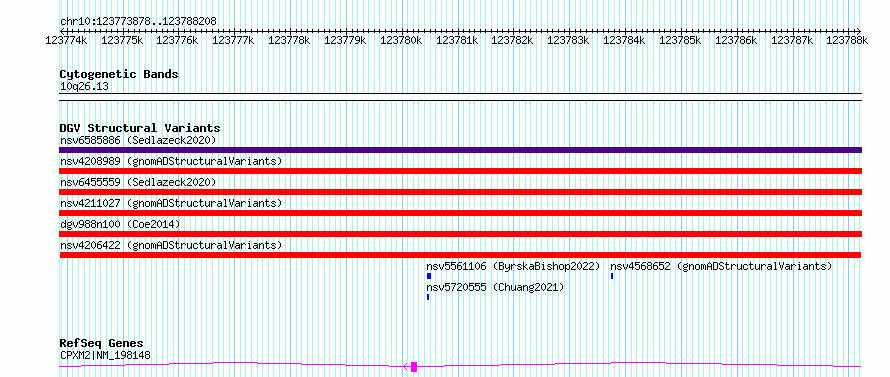Click the 123782k ruler label
The image size is (890, 377).
[x=513, y=40]
